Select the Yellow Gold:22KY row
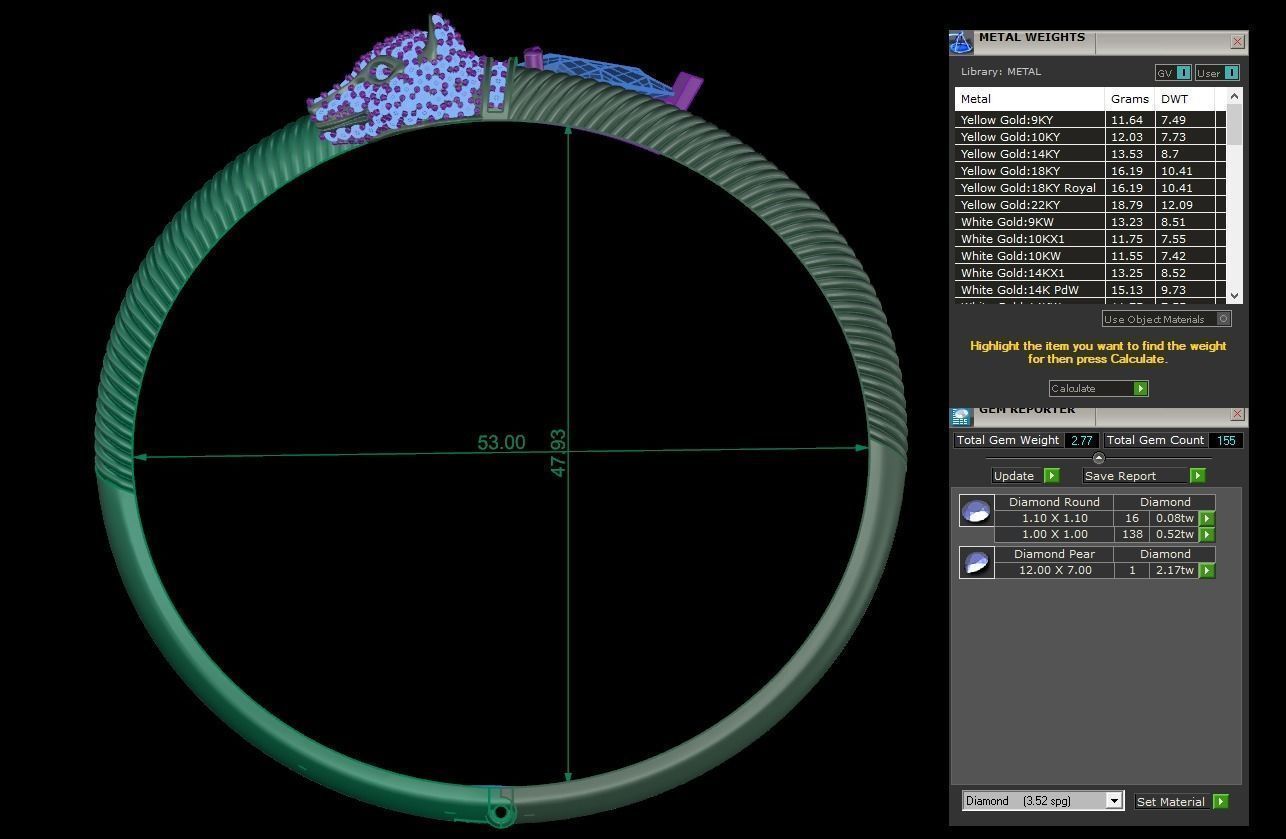Viewport: 1286px width, 839px height. click(1090, 205)
